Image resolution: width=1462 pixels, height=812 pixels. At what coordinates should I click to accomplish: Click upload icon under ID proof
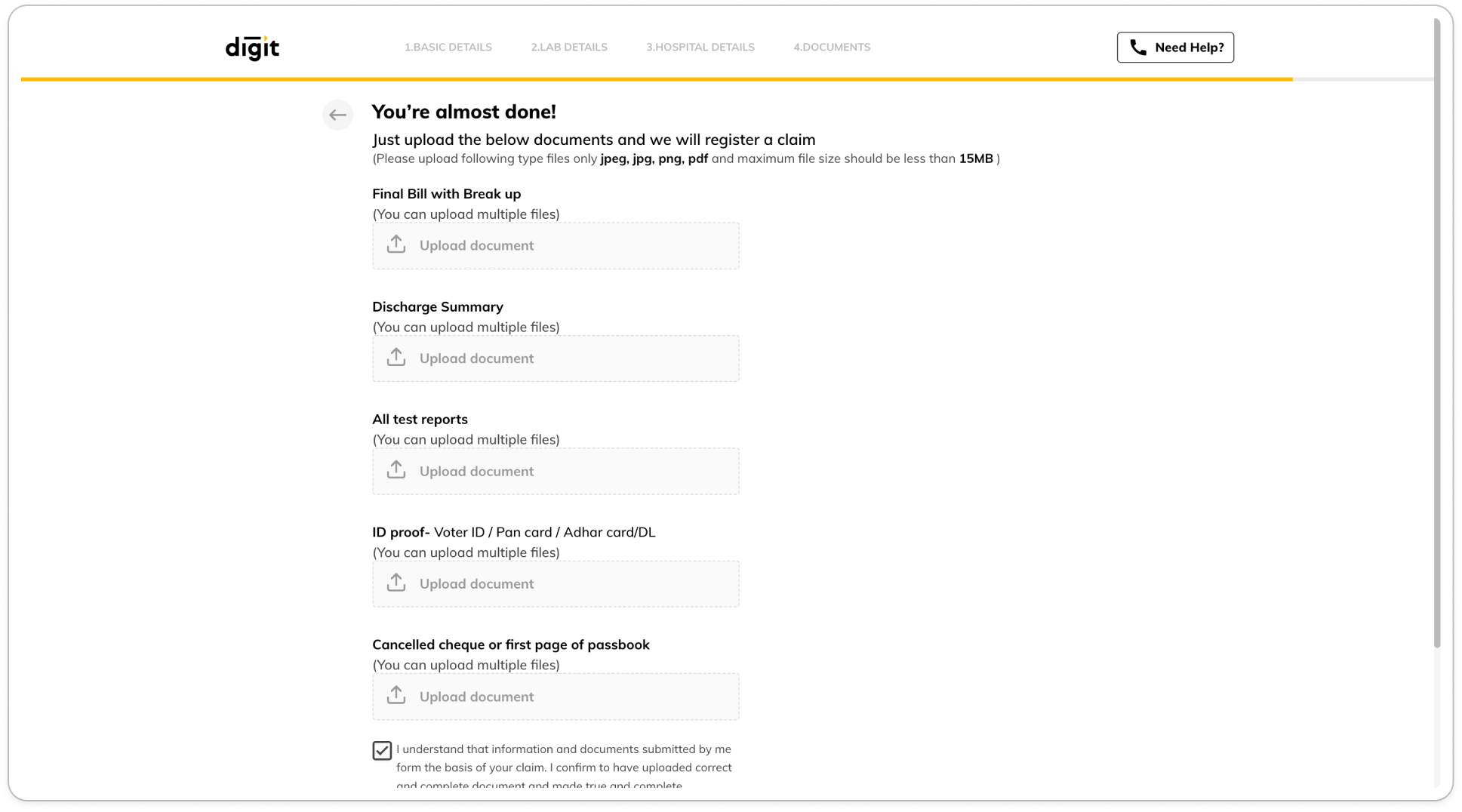point(396,583)
